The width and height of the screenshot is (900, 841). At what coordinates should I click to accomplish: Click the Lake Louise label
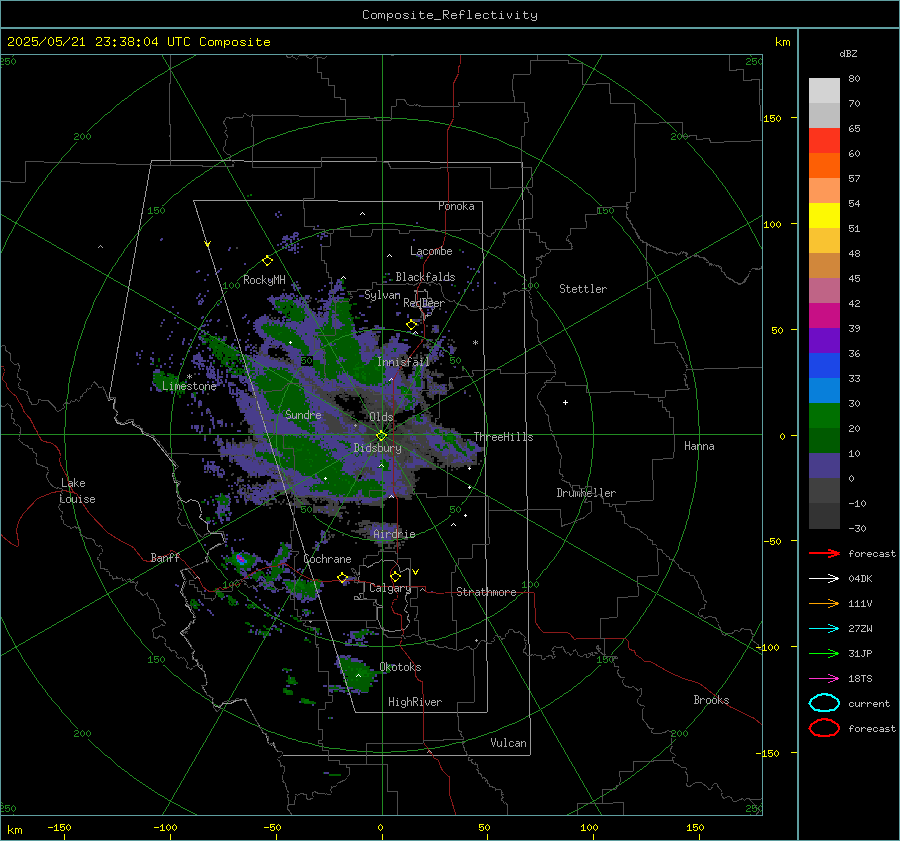pos(78,491)
